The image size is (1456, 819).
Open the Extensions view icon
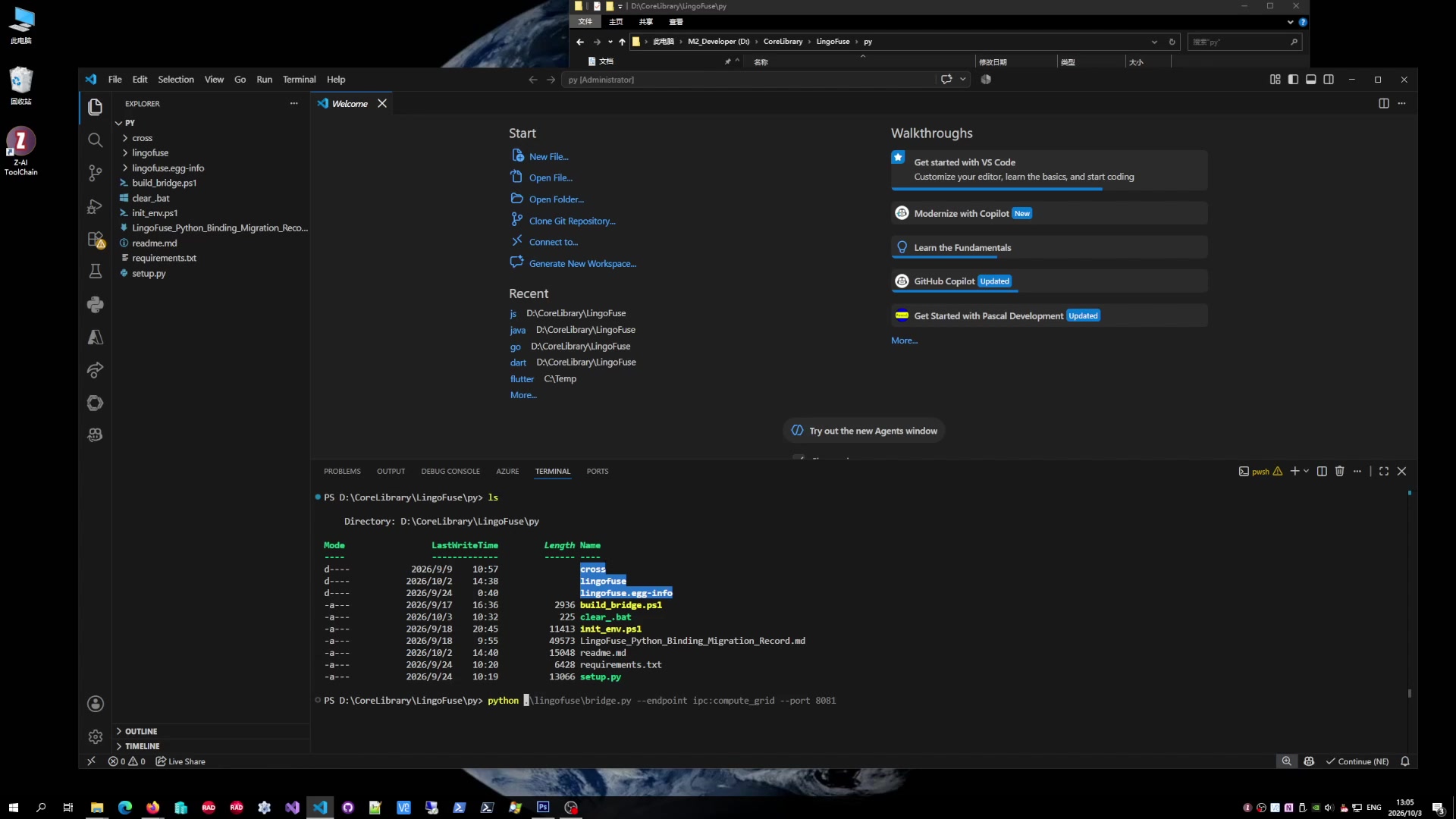95,240
